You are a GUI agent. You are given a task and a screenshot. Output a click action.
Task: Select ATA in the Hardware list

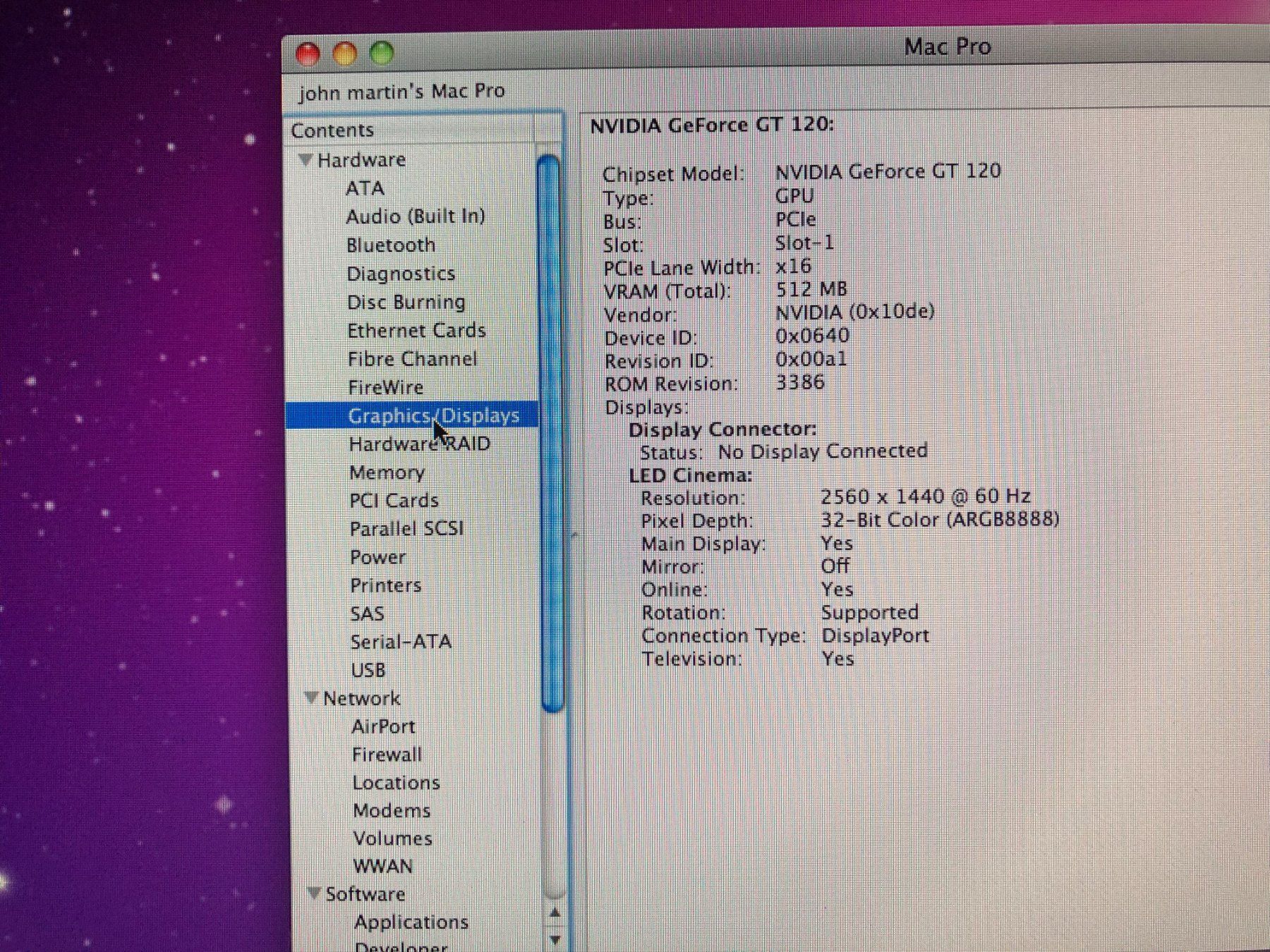tap(365, 188)
